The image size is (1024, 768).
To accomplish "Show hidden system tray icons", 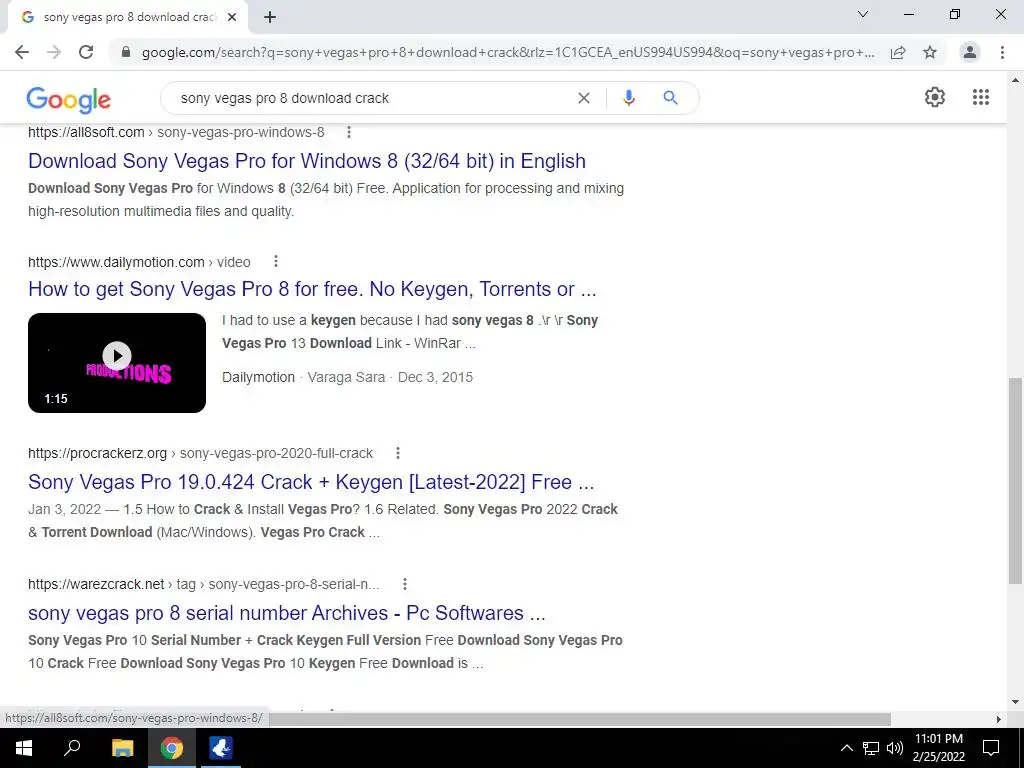I will [x=846, y=748].
